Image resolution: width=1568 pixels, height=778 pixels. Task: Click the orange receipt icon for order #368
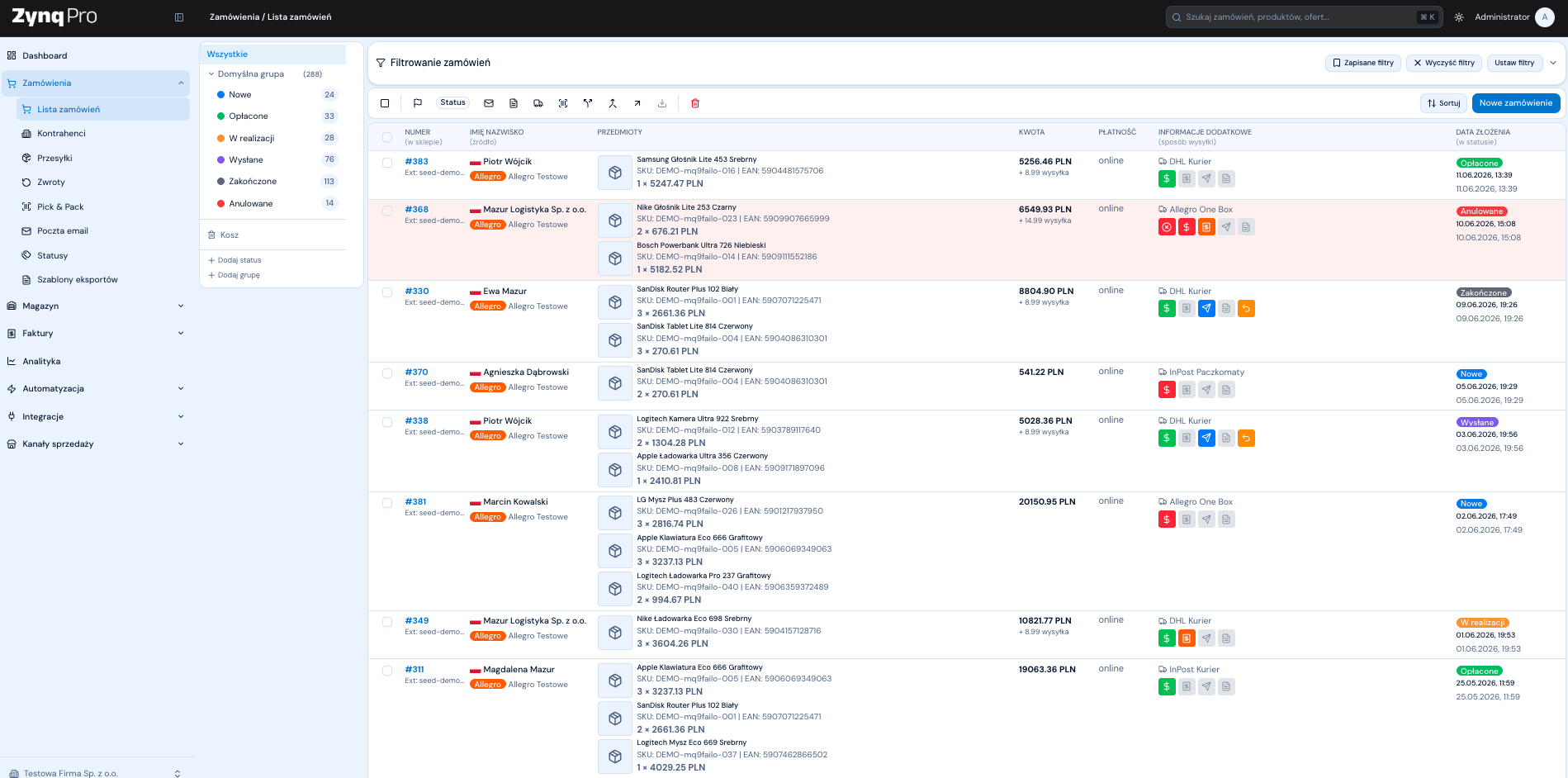click(x=1206, y=227)
